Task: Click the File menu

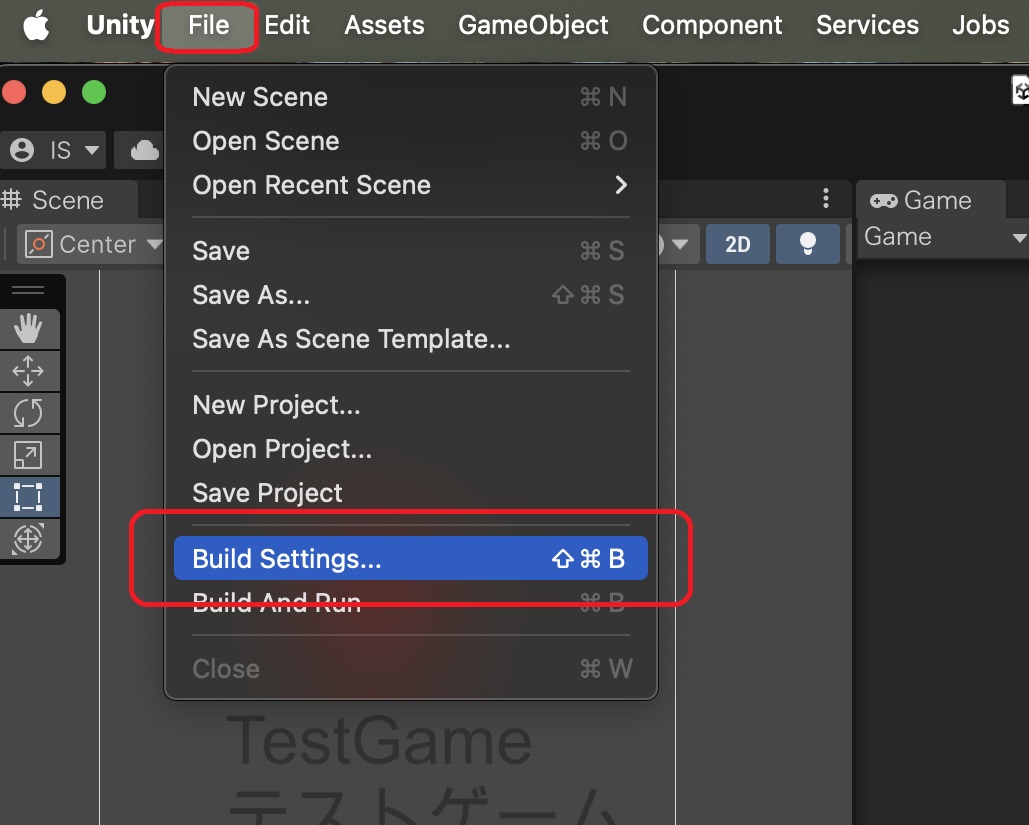Action: pyautogui.click(x=208, y=26)
